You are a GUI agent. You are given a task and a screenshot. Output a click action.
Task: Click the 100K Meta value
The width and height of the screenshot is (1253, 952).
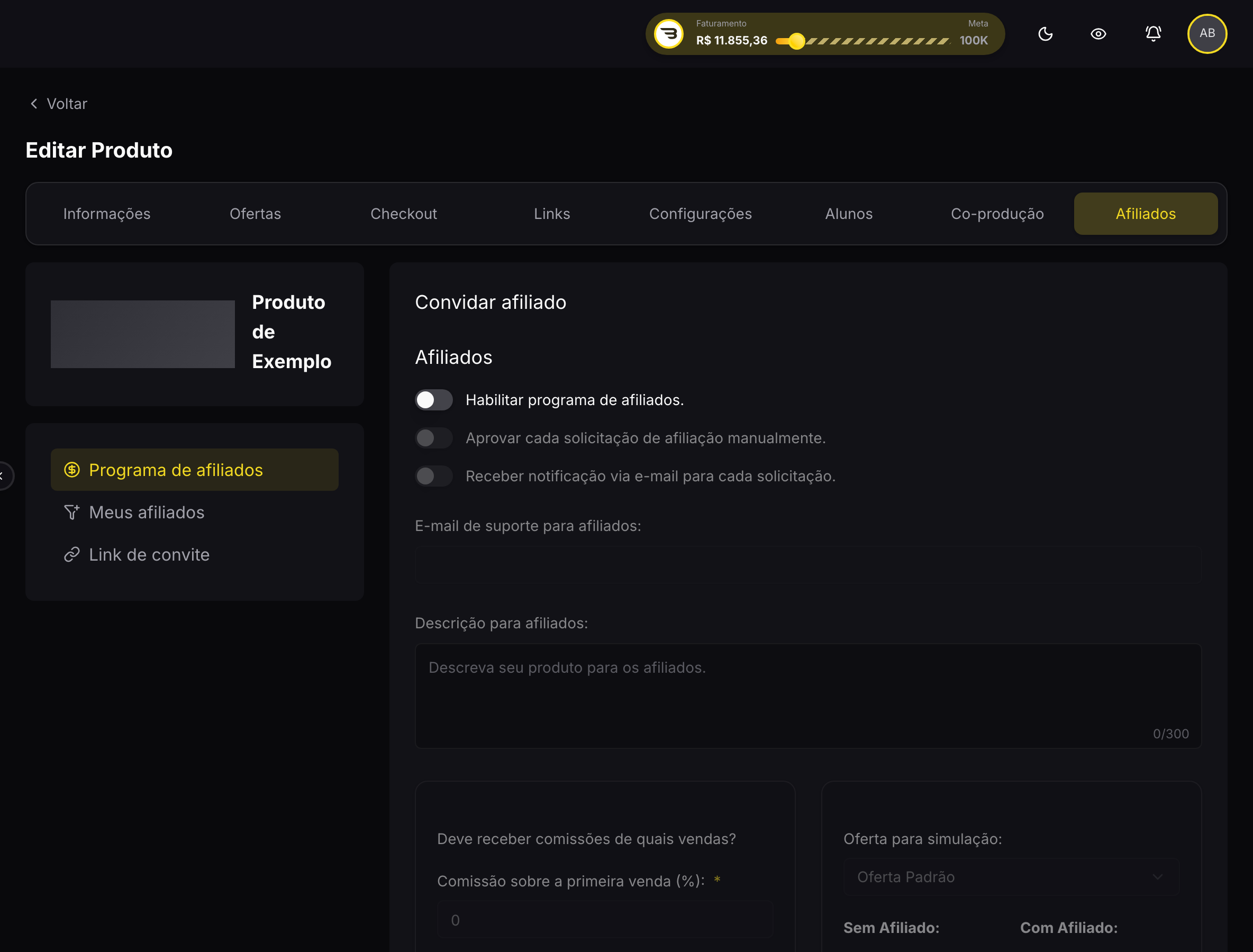click(x=974, y=41)
